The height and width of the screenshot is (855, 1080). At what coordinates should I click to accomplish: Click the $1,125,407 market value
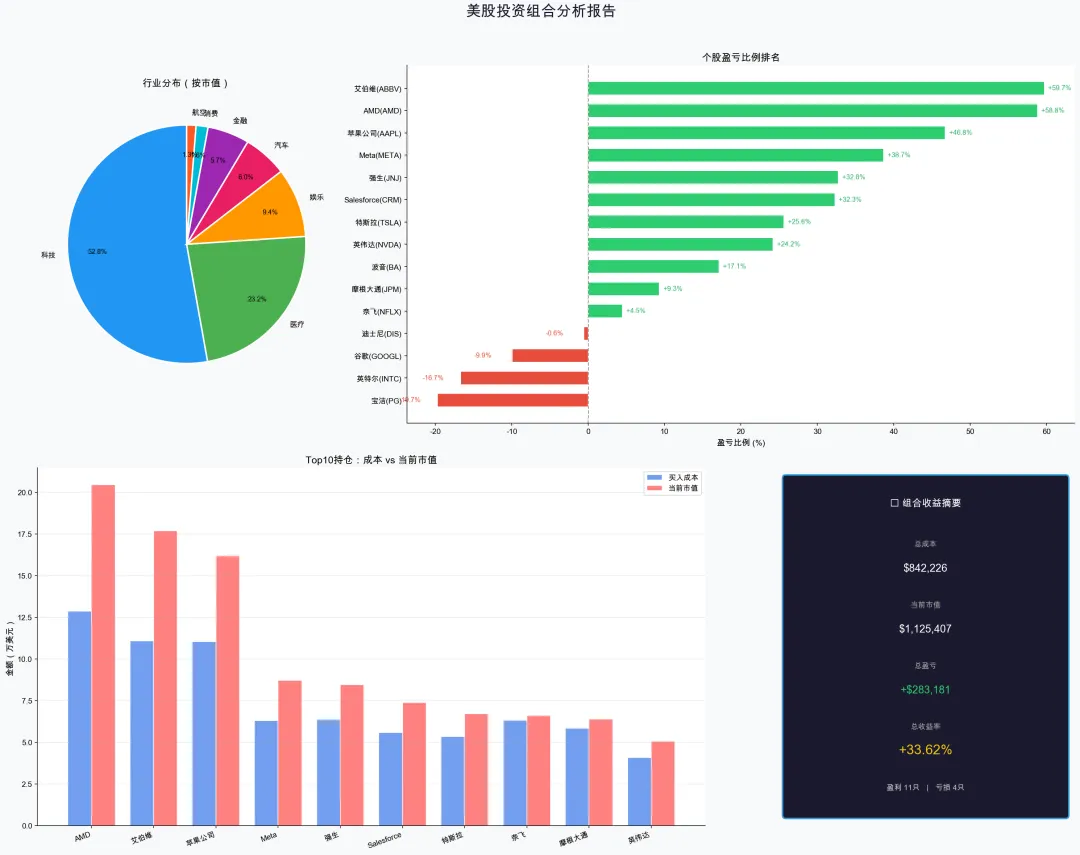(x=925, y=628)
